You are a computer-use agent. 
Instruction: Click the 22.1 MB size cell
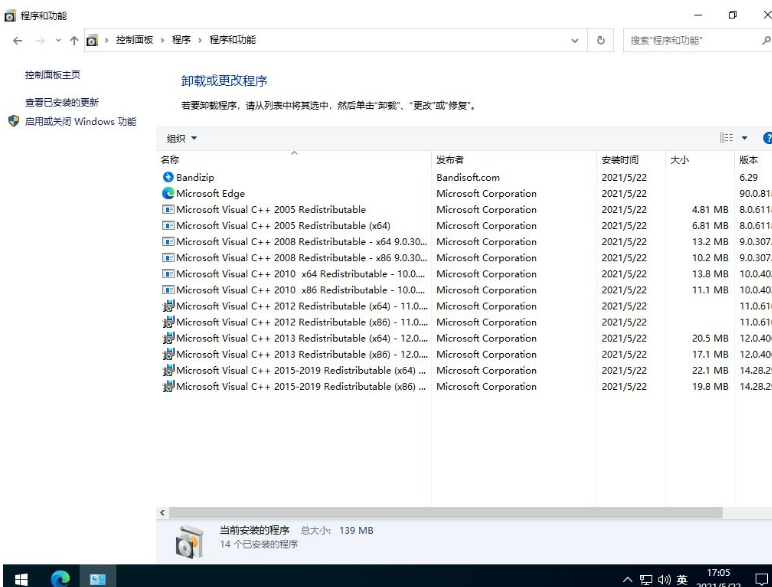coord(710,370)
